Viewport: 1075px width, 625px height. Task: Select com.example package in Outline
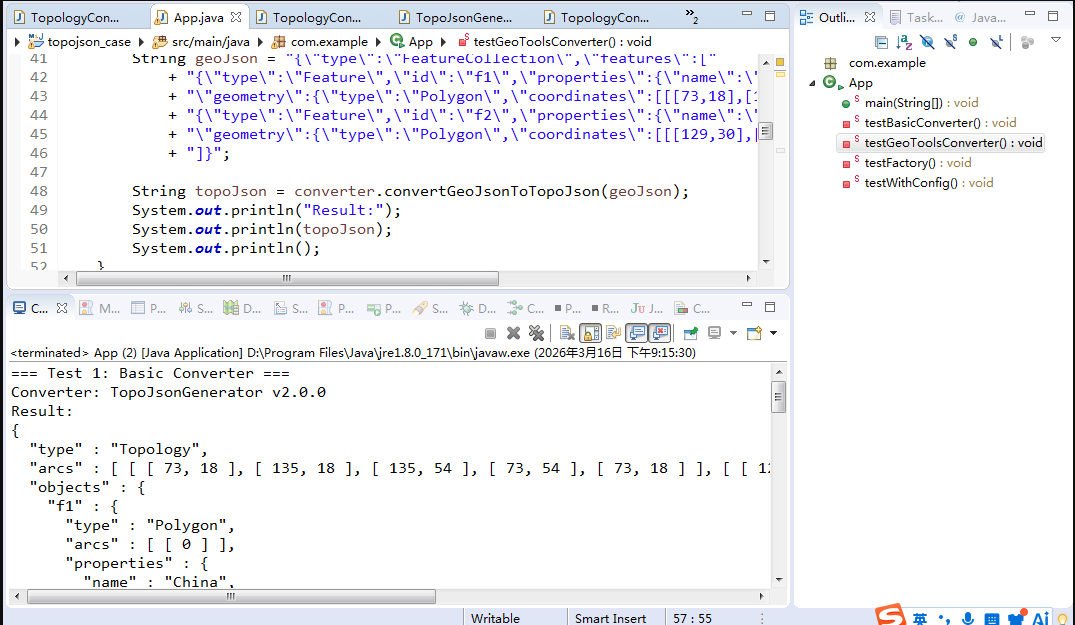tap(887, 63)
